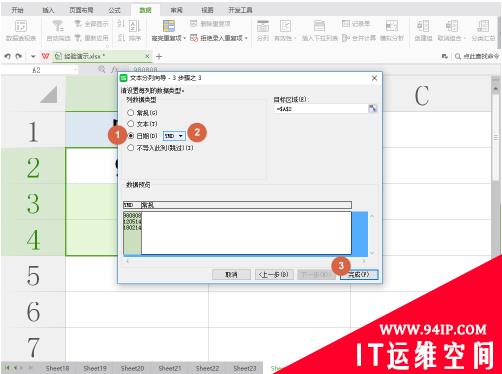The image size is (502, 374).
Task: Click the 自动筛选 auto filter icon
Action: point(58,26)
